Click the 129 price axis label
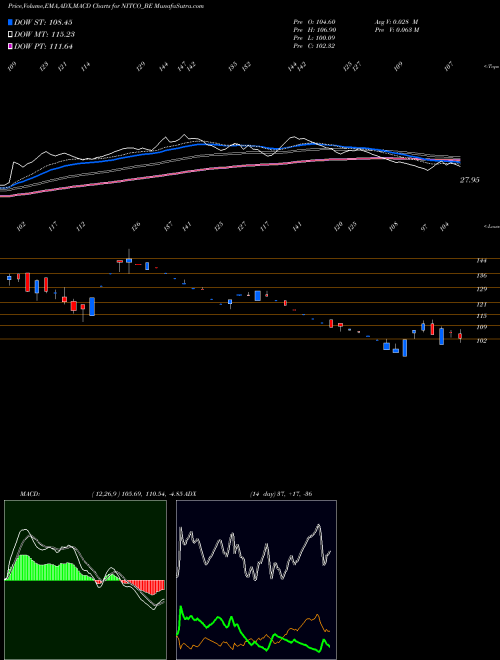 [481, 290]
